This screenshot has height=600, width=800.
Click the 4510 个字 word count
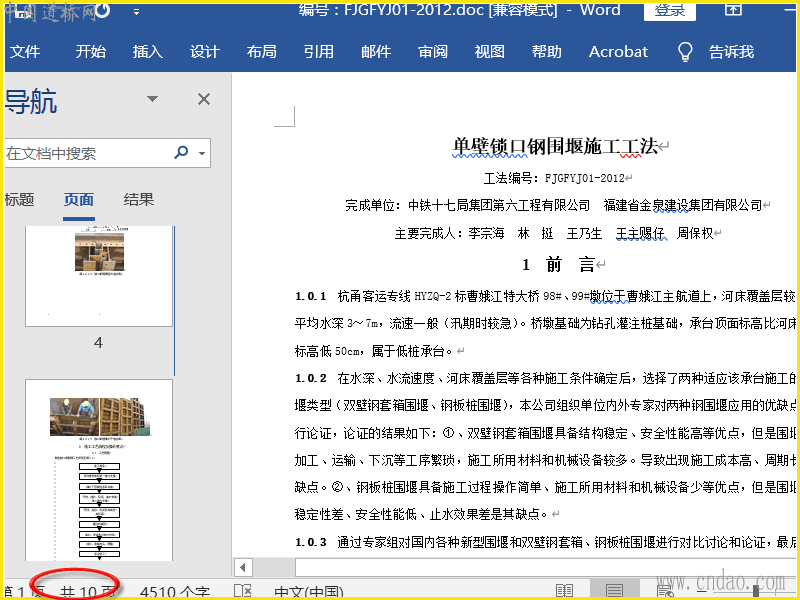click(175, 591)
